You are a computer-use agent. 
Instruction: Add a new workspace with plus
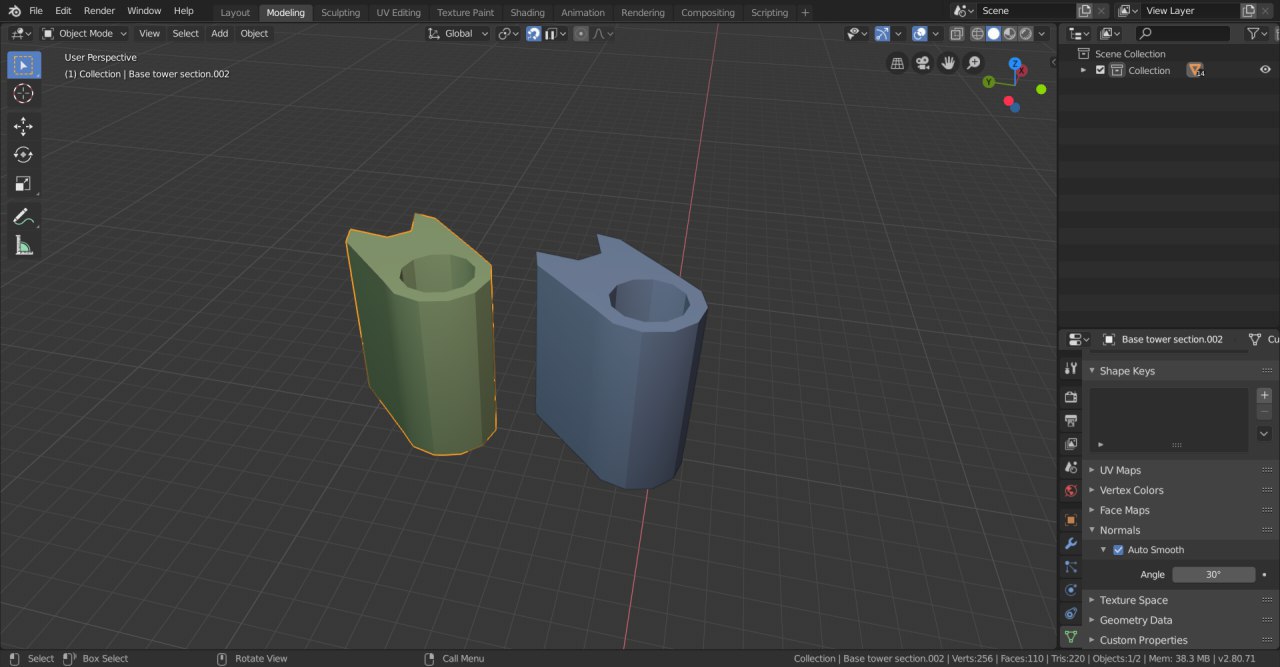805,13
